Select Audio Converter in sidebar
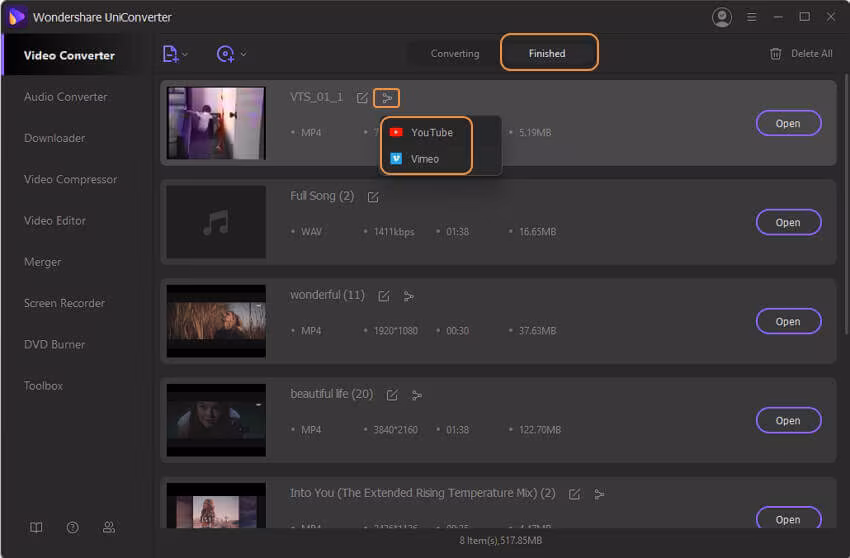This screenshot has width=850, height=558. [66, 97]
